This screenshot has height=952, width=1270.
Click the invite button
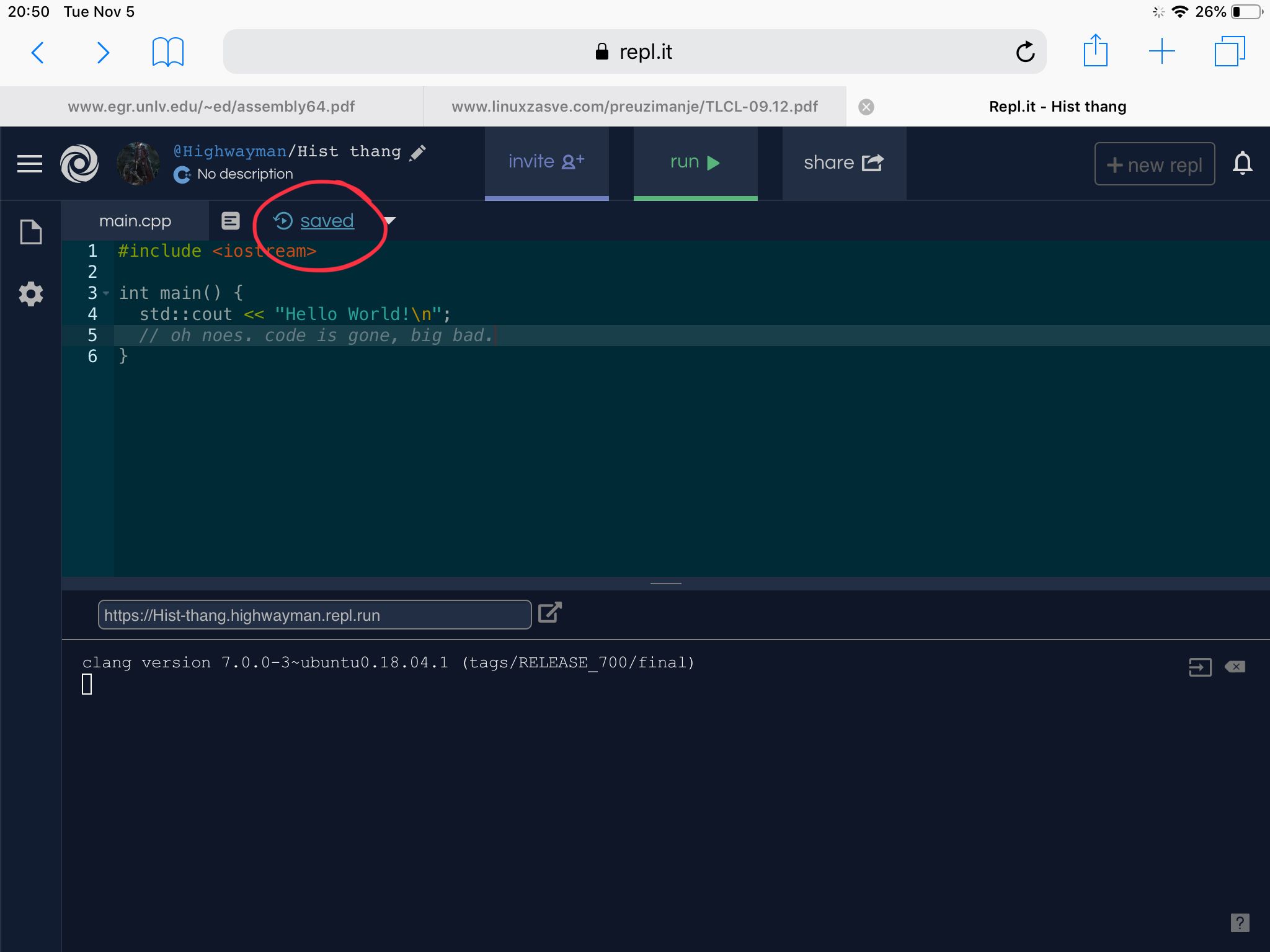(x=546, y=164)
